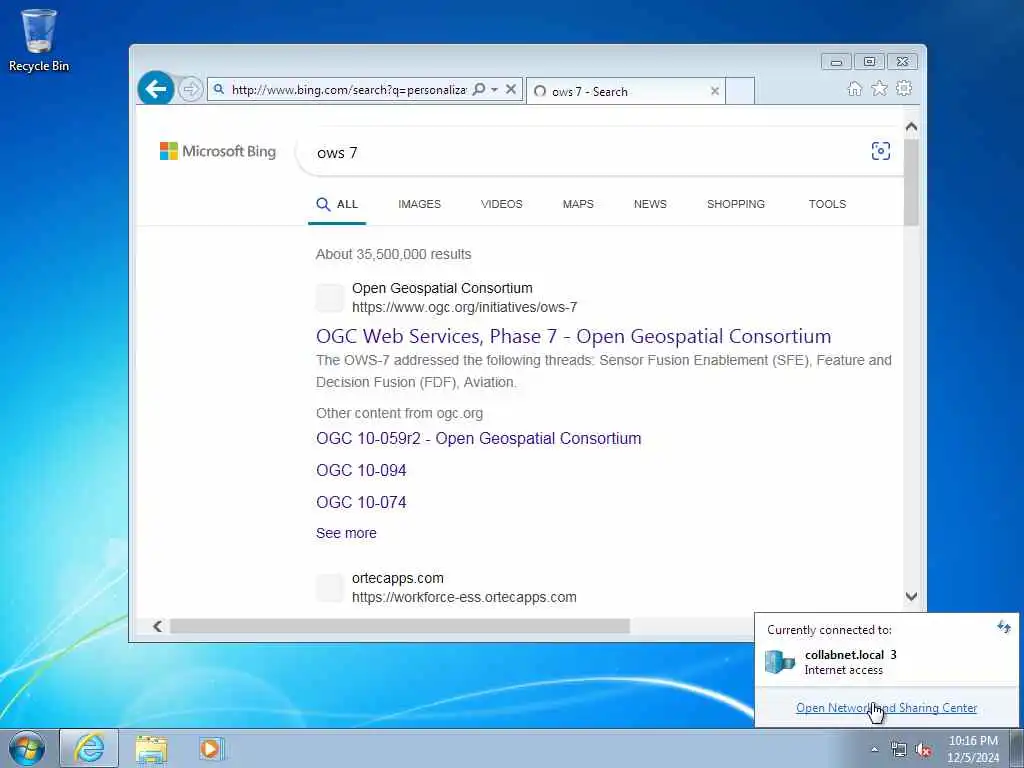Open 'OGC Web Services, Phase 7' result link

click(x=573, y=336)
